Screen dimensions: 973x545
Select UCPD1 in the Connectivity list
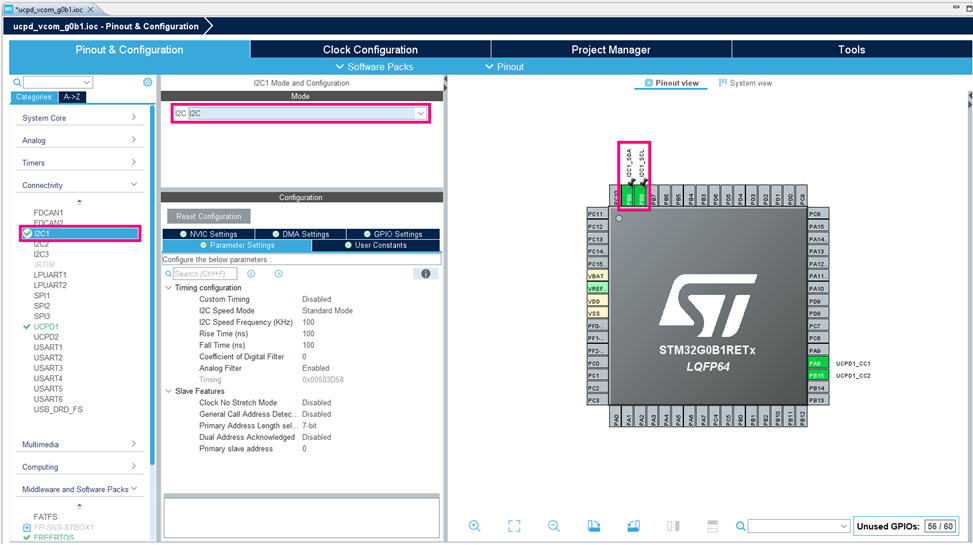click(46, 327)
